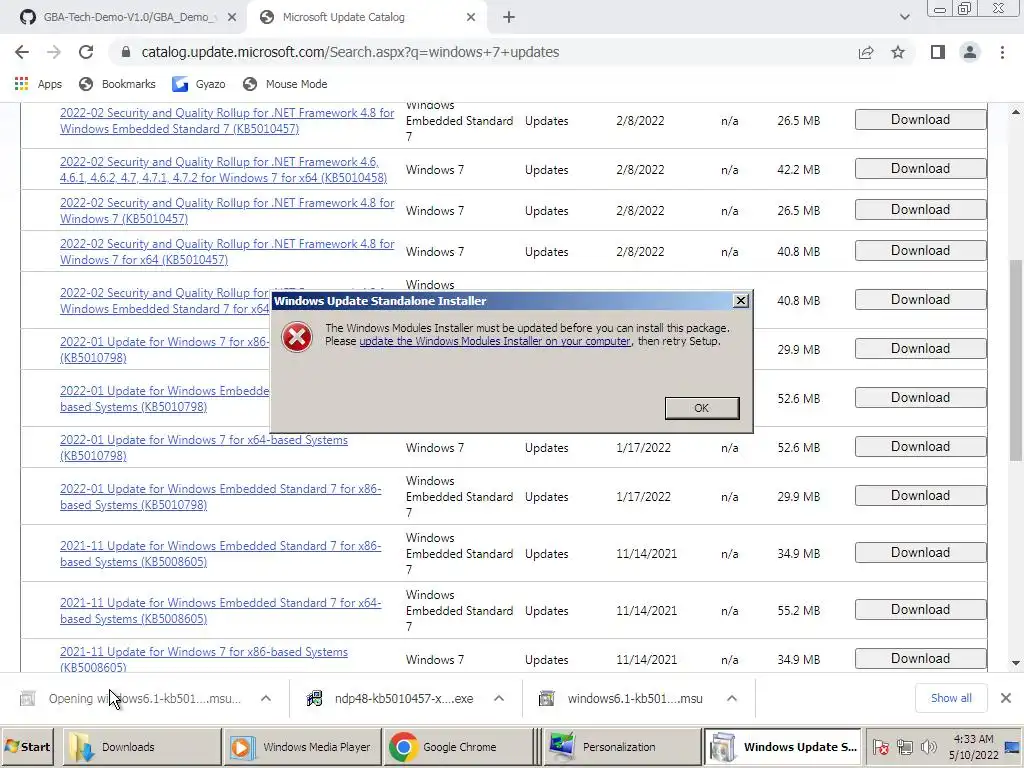Expand options for the opening .msu download
Image resolution: width=1024 pixels, height=768 pixels.
click(x=266, y=698)
